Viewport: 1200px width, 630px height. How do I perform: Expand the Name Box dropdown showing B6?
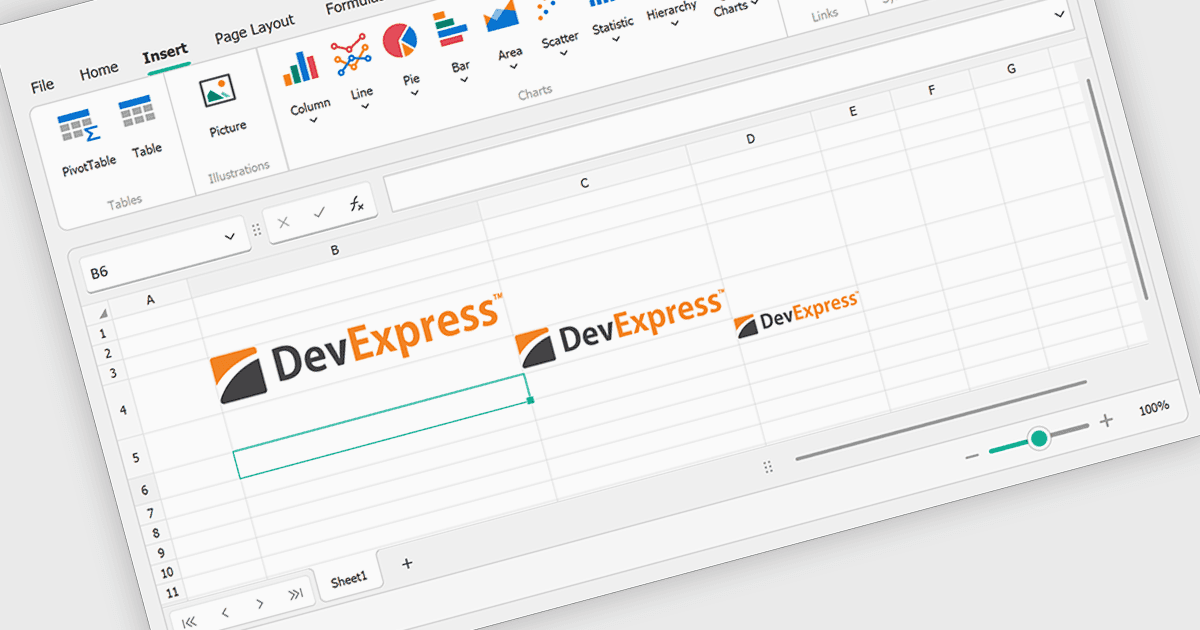[x=230, y=237]
